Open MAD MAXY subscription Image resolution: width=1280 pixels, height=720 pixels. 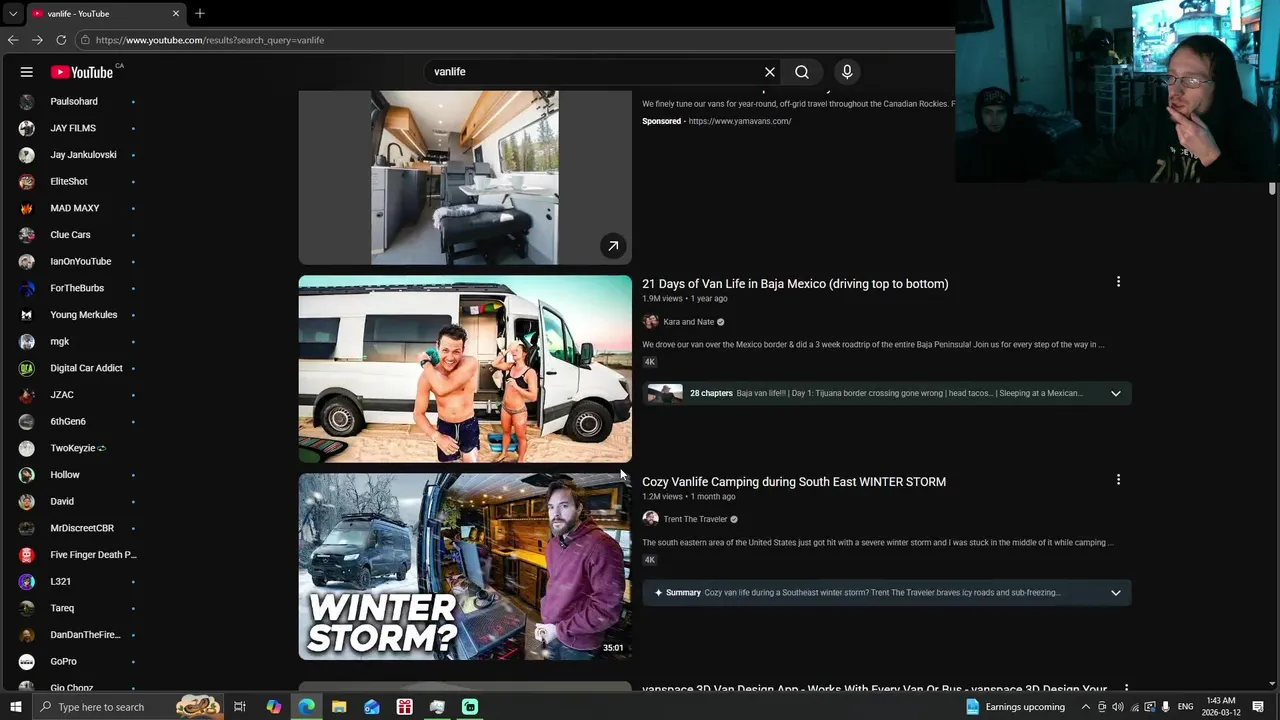[75, 208]
